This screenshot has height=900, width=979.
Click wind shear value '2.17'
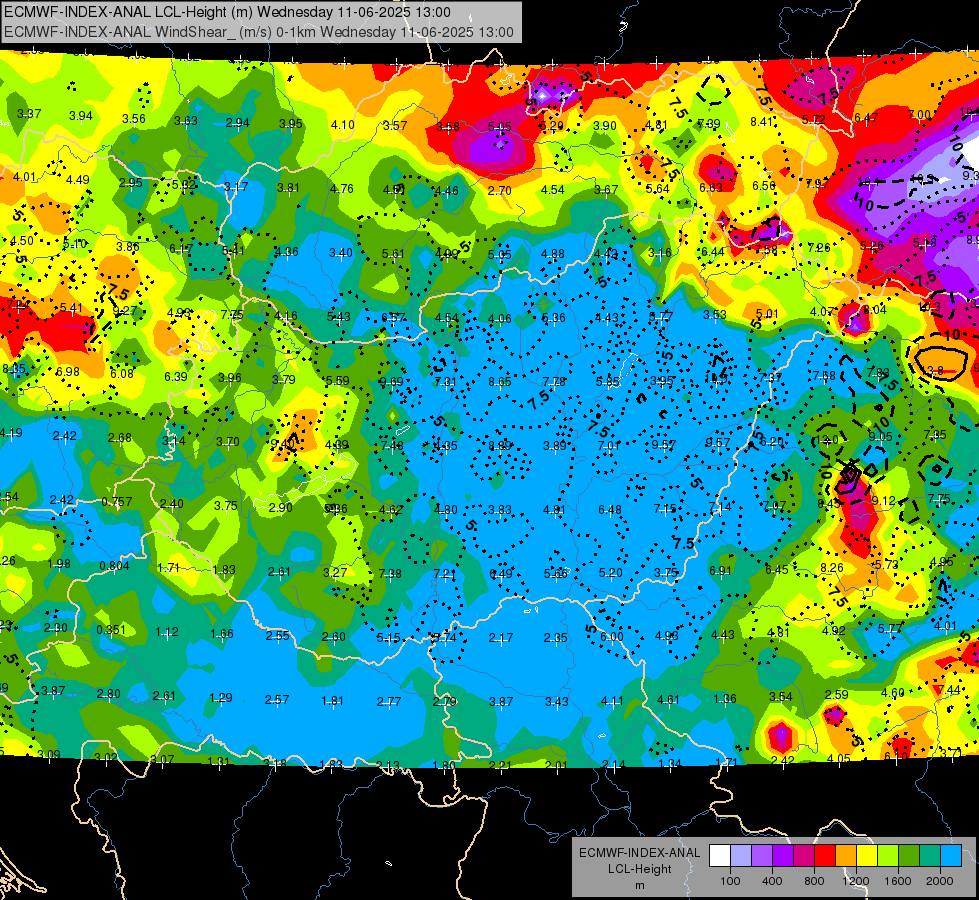point(501,638)
